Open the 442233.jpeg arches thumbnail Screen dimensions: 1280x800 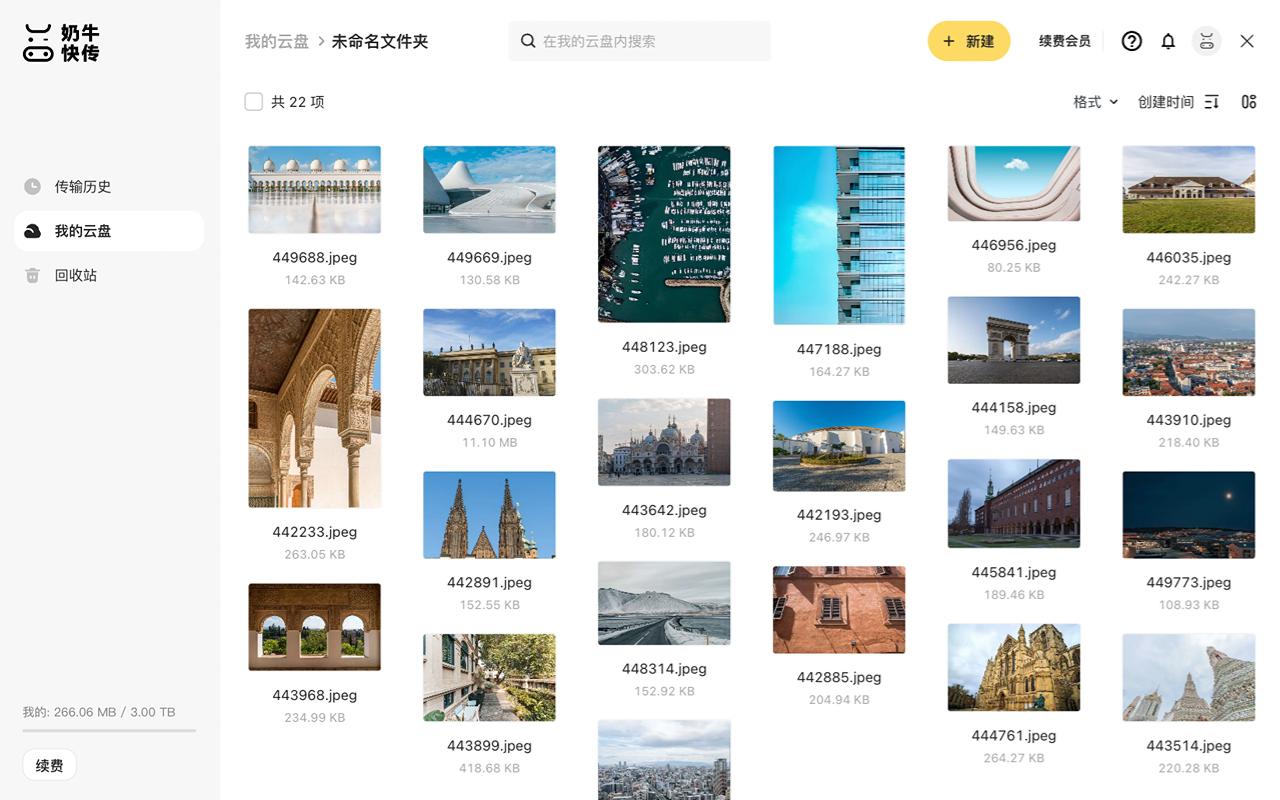pos(315,408)
